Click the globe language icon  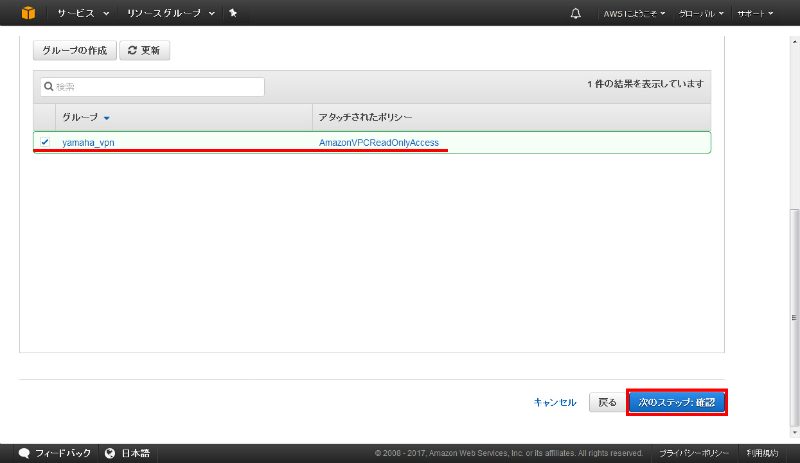[x=110, y=453]
